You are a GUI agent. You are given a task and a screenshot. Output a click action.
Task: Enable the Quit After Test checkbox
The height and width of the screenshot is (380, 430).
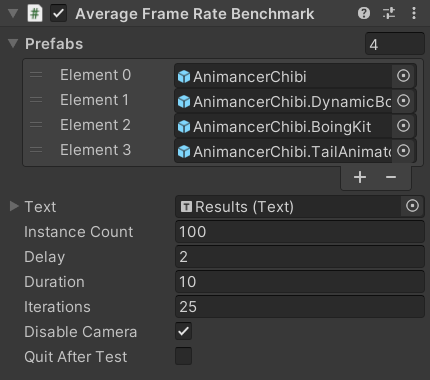pos(183,356)
